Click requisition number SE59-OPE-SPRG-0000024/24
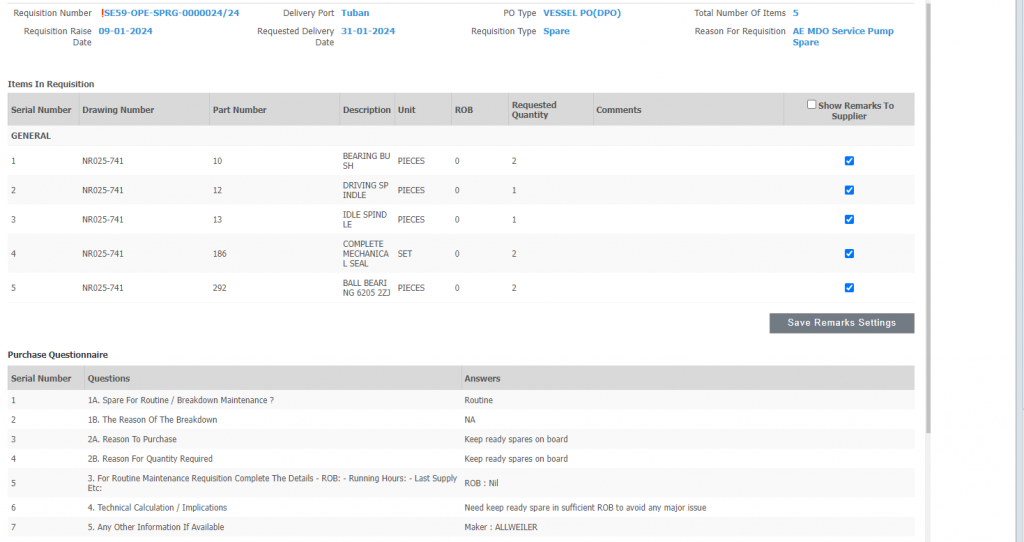 pos(171,13)
